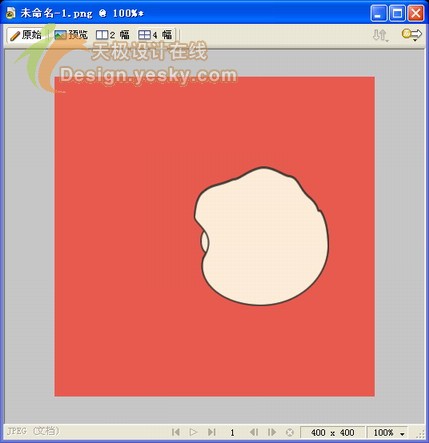Jump to last frame button
The width and height of the screenshot is (429, 443).
tap(212, 432)
